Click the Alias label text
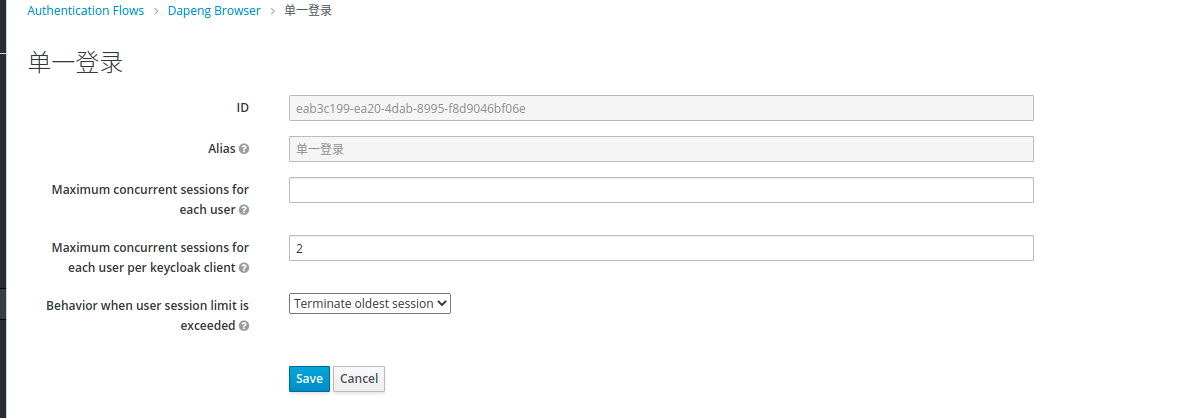The image size is (1184, 418). point(222,149)
